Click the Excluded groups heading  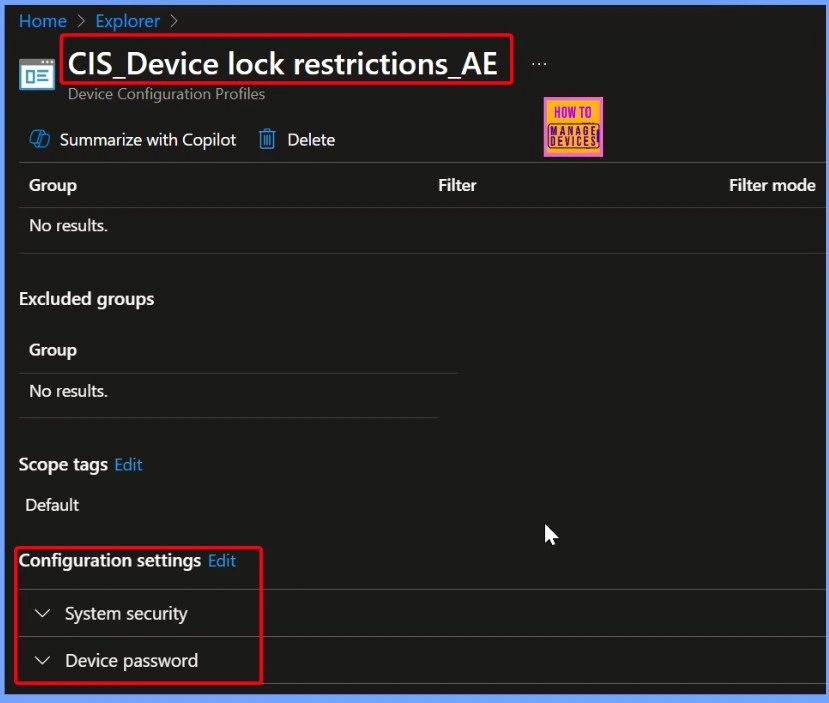click(x=87, y=299)
